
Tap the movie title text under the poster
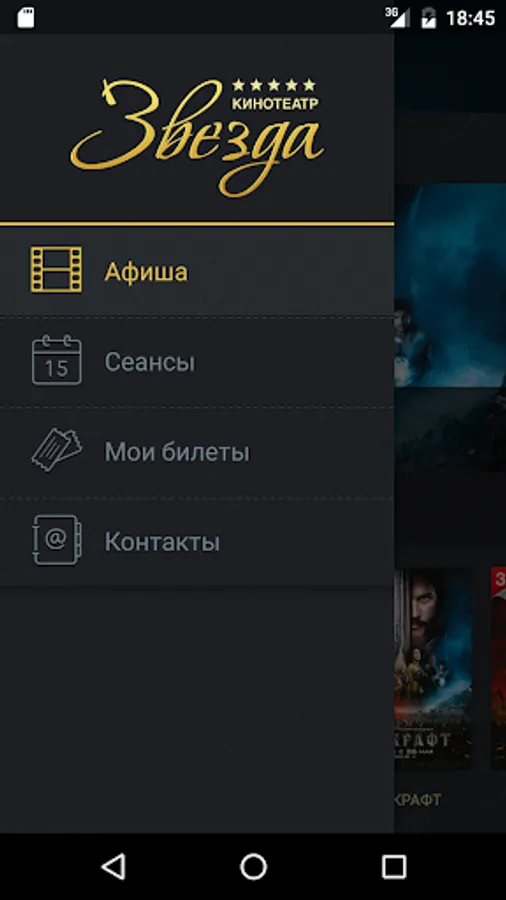coord(418,799)
